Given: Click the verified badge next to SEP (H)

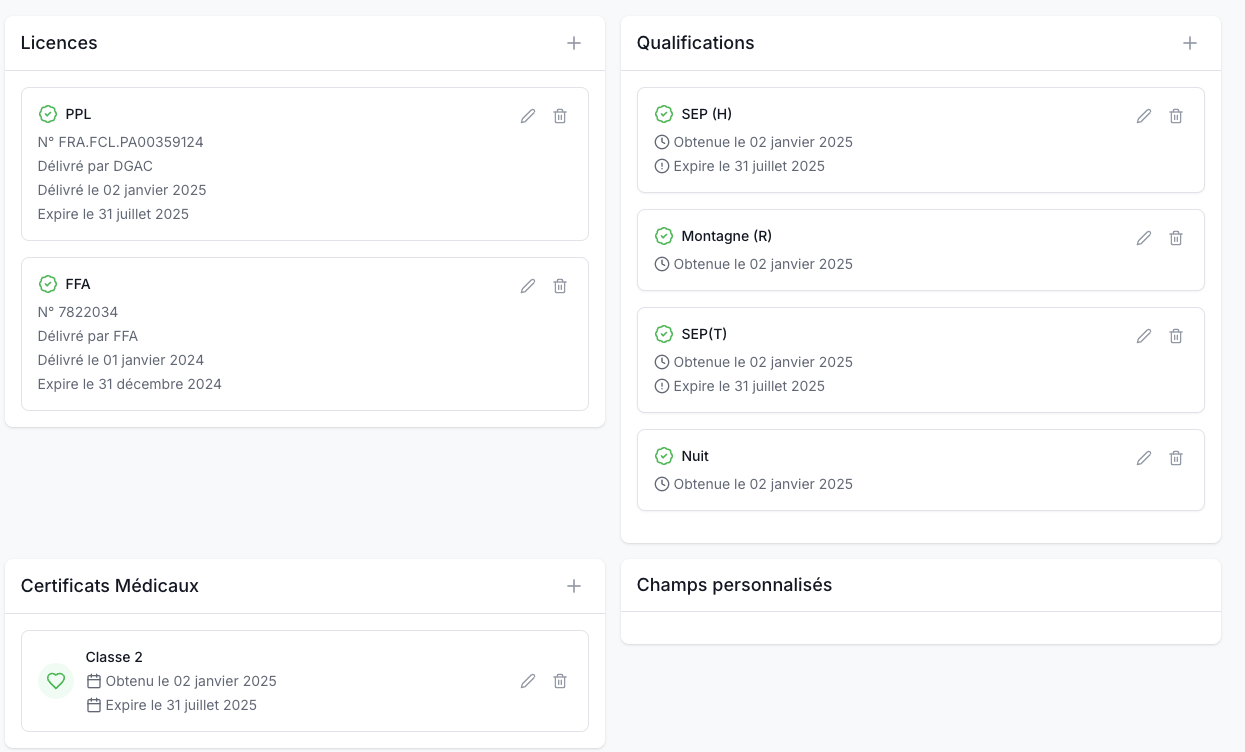Looking at the screenshot, I should tap(664, 114).
